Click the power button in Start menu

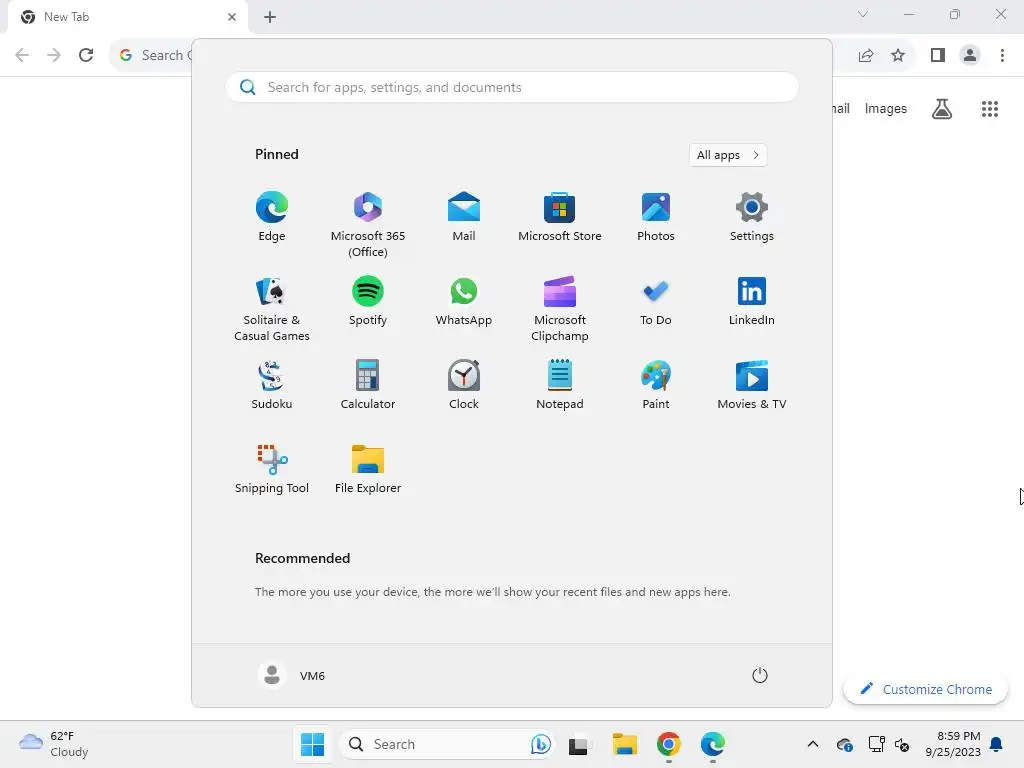pyautogui.click(x=760, y=675)
